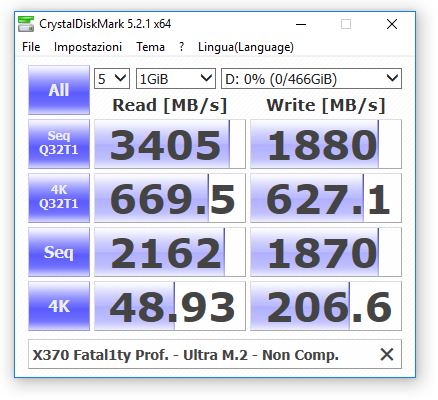The height and width of the screenshot is (400, 438).
Task: Open the test count dropdown showing 5
Action: point(112,79)
